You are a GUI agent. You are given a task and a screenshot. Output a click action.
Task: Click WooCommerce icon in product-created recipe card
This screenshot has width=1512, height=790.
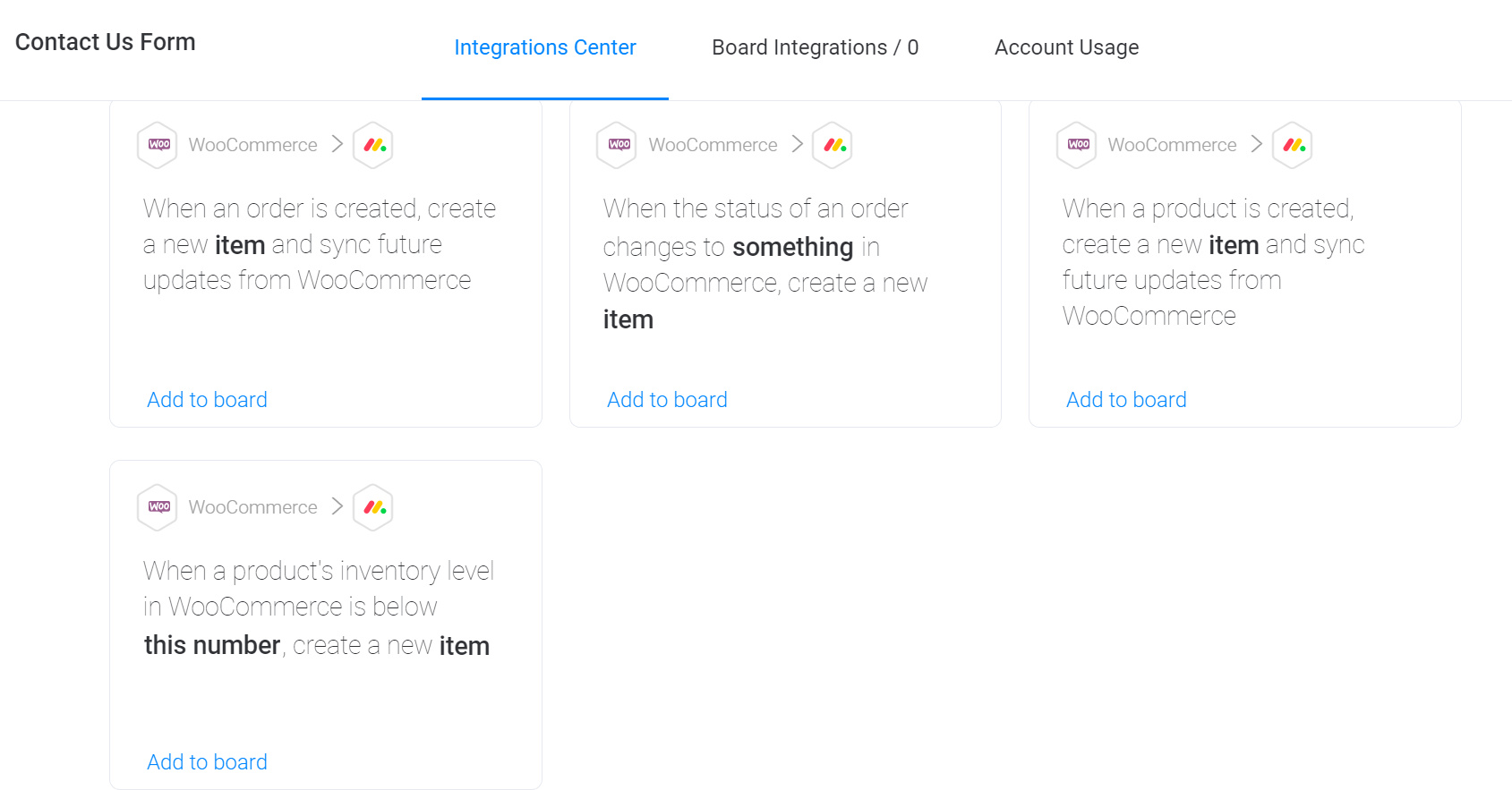point(1077,145)
